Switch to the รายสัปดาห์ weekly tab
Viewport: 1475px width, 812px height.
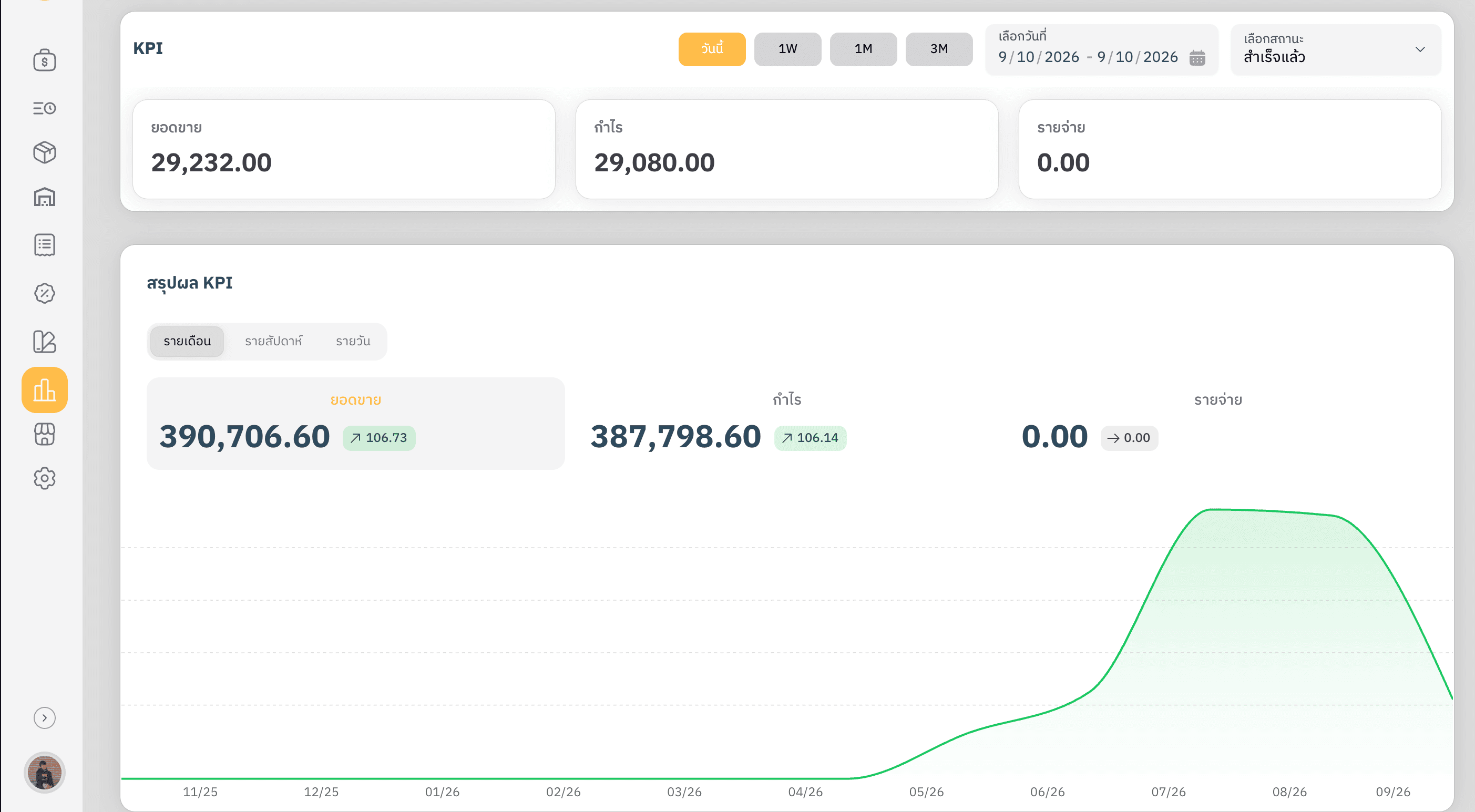tap(273, 341)
